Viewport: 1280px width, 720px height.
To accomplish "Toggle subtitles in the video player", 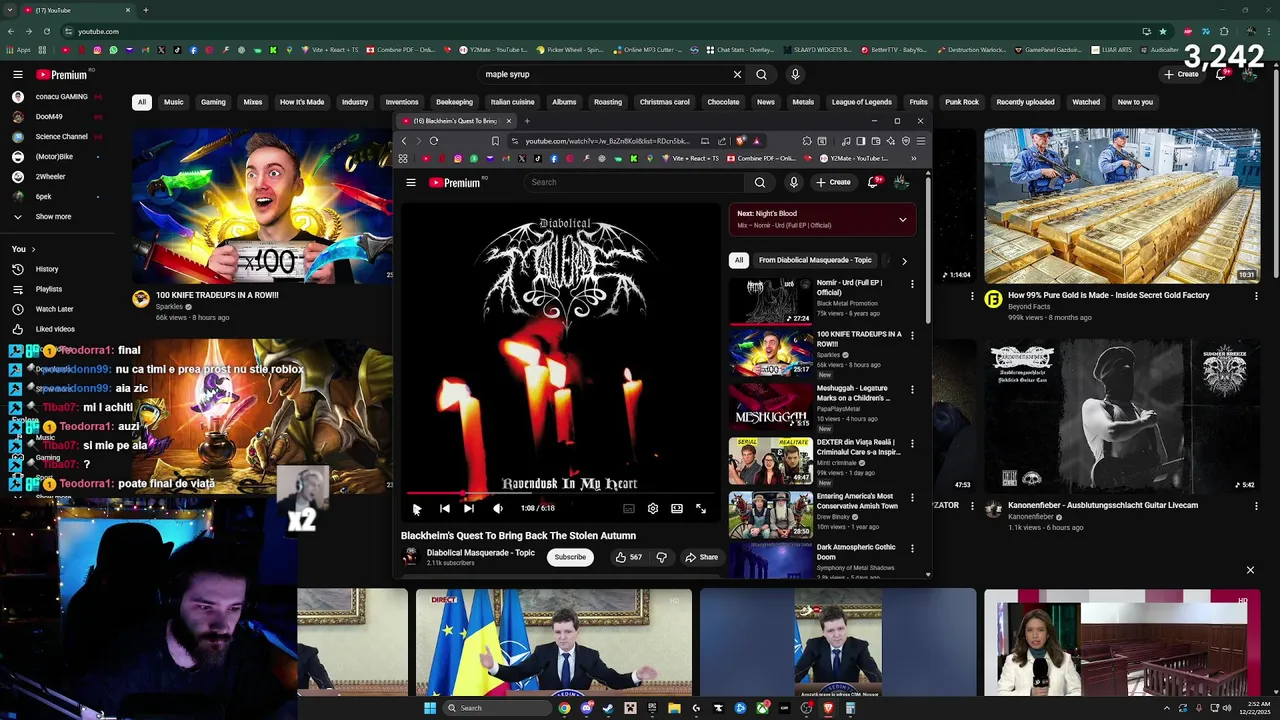I will coord(629,508).
